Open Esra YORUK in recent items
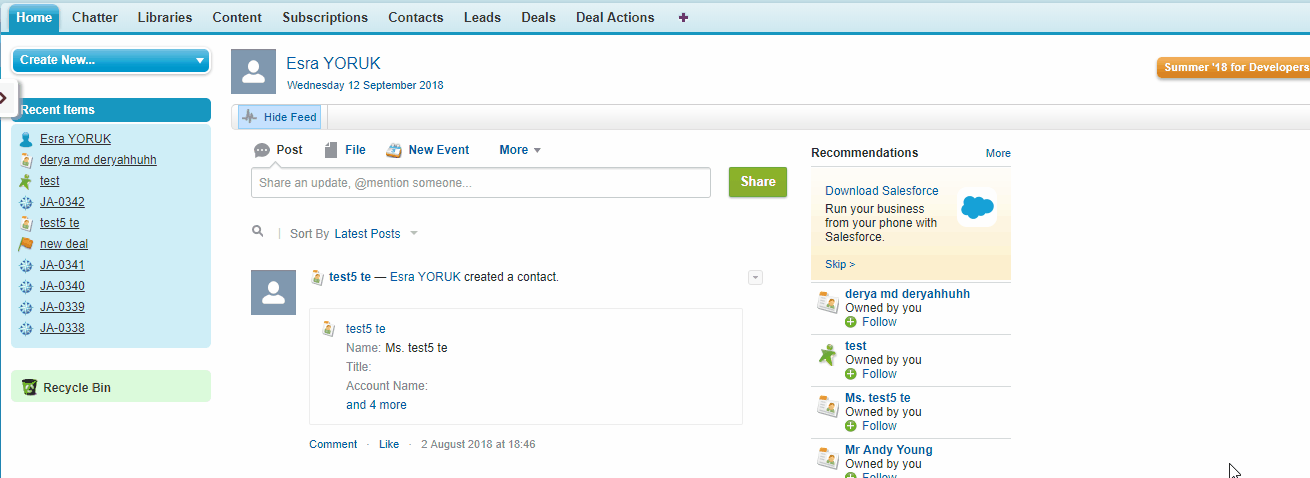Viewport: 1310px width, 478px height. [x=76, y=139]
